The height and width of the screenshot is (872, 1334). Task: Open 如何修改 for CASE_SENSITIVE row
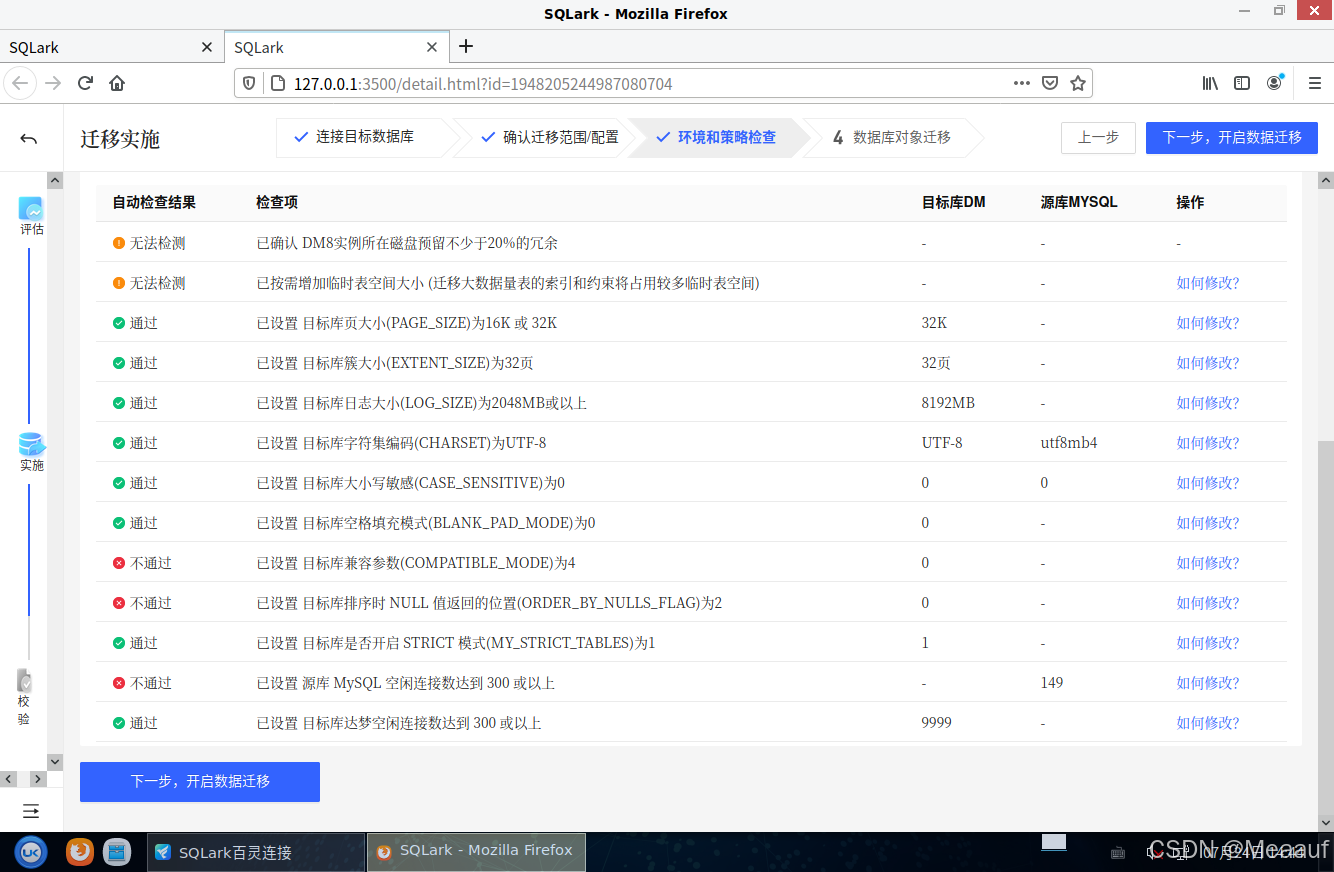click(x=1208, y=483)
